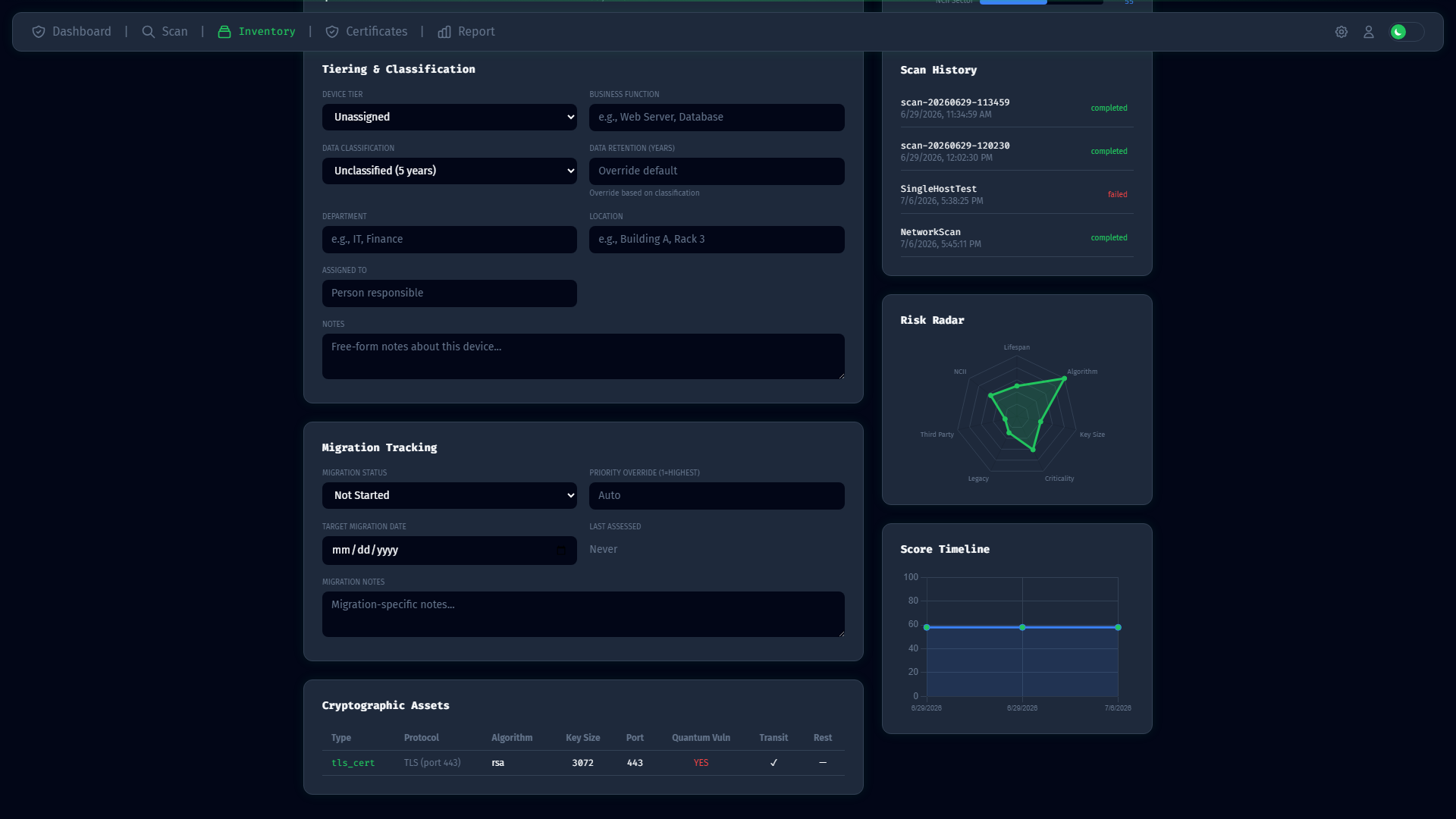Open the tls_cert asset link
The width and height of the screenshot is (1456, 819).
point(353,763)
